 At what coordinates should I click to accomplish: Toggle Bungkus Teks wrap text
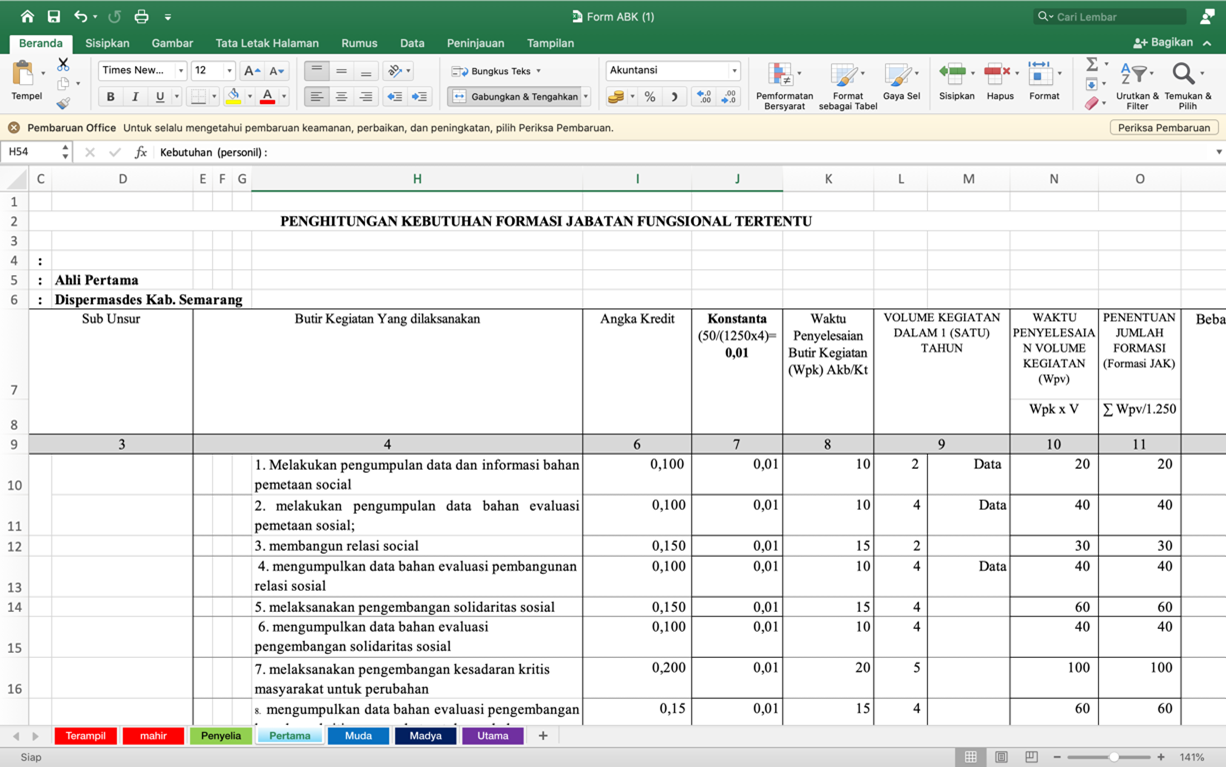[x=496, y=71]
